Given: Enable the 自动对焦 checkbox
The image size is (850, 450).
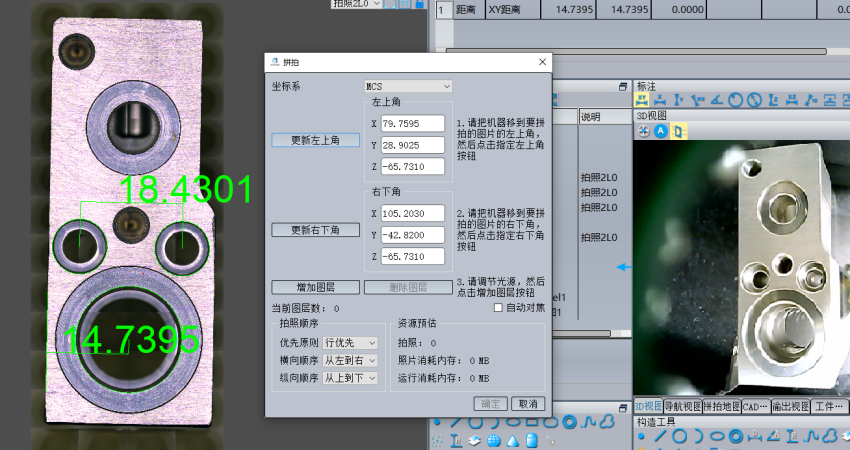Looking at the screenshot, I should coord(499,308).
